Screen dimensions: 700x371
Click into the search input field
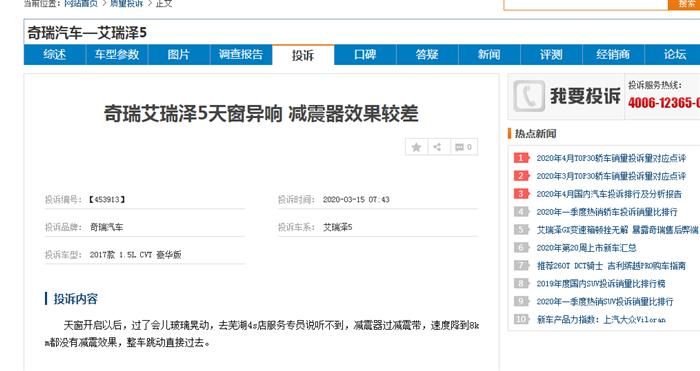(x=586, y=4)
